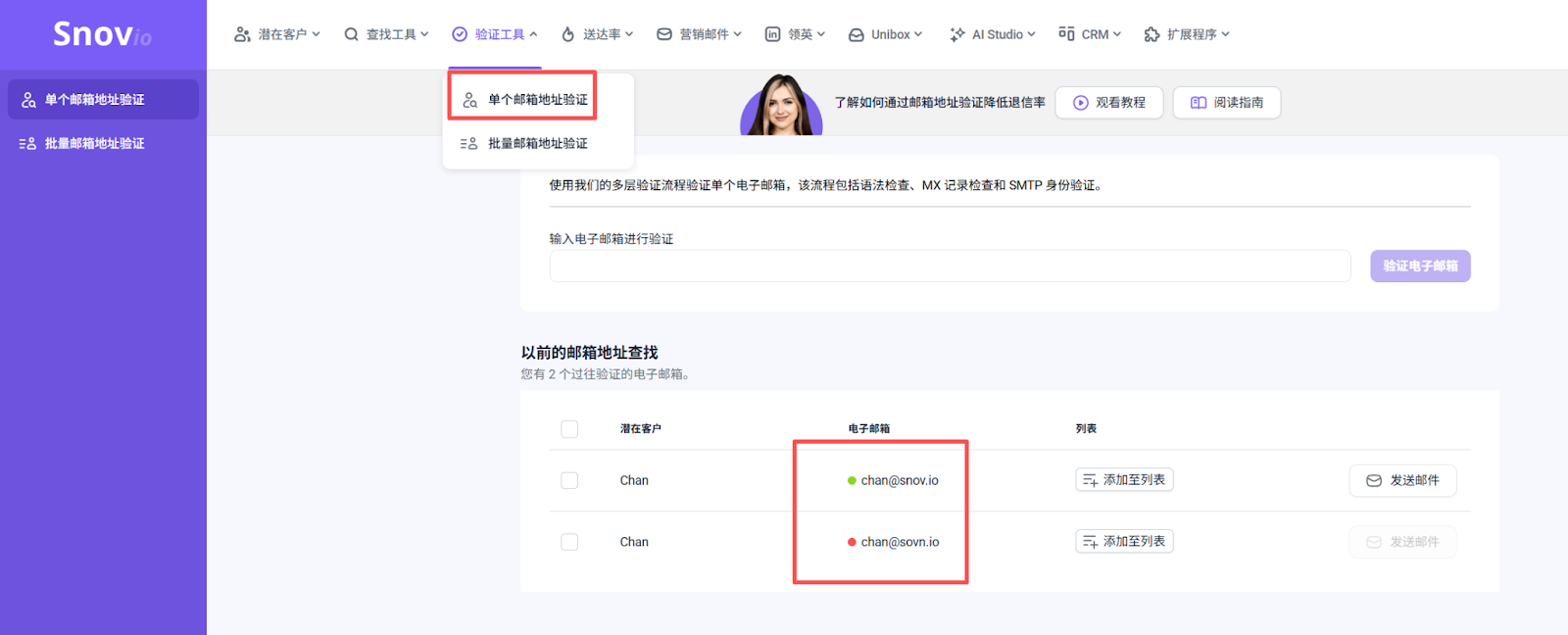Image resolution: width=1568 pixels, height=635 pixels.
Task: Expand the 潜在客户 dropdown menu
Action: 277,34
